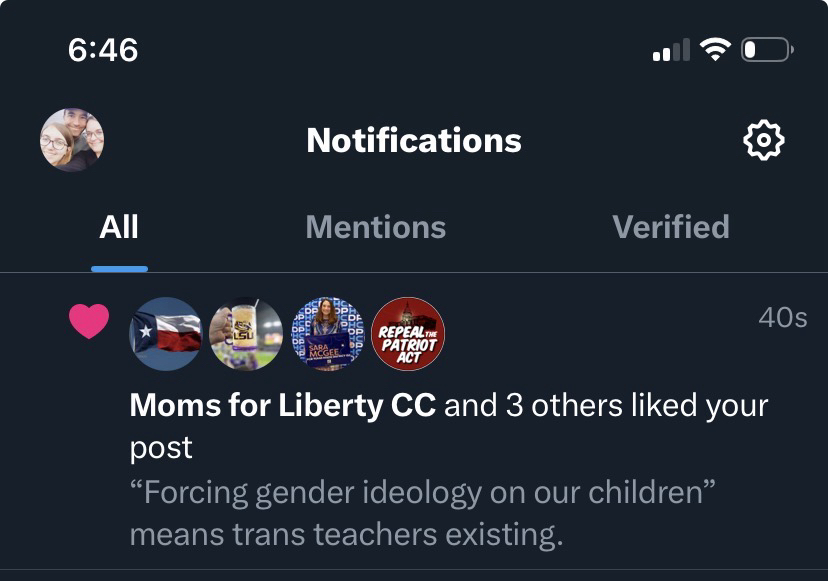Tap the Notifications header title

click(x=414, y=141)
